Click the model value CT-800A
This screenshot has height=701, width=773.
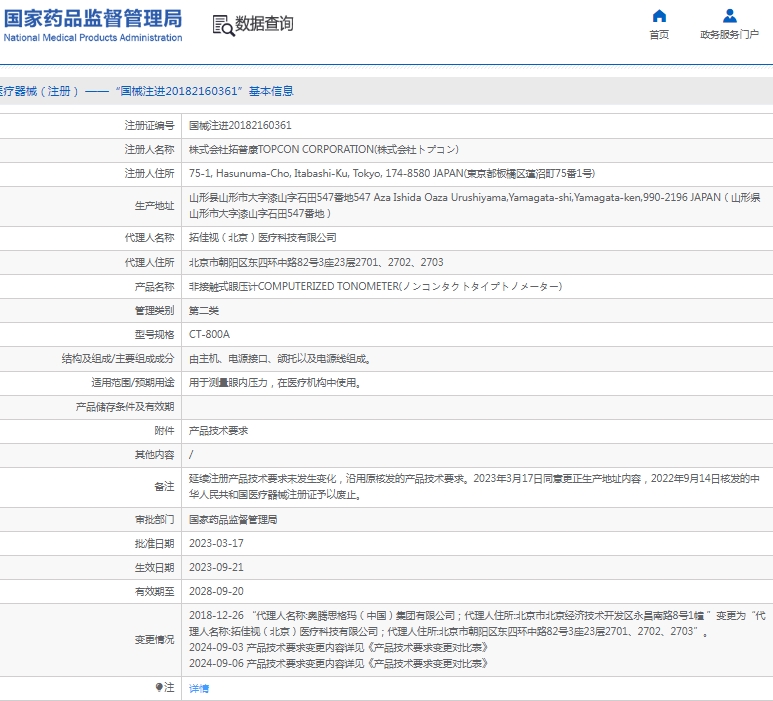(209, 334)
